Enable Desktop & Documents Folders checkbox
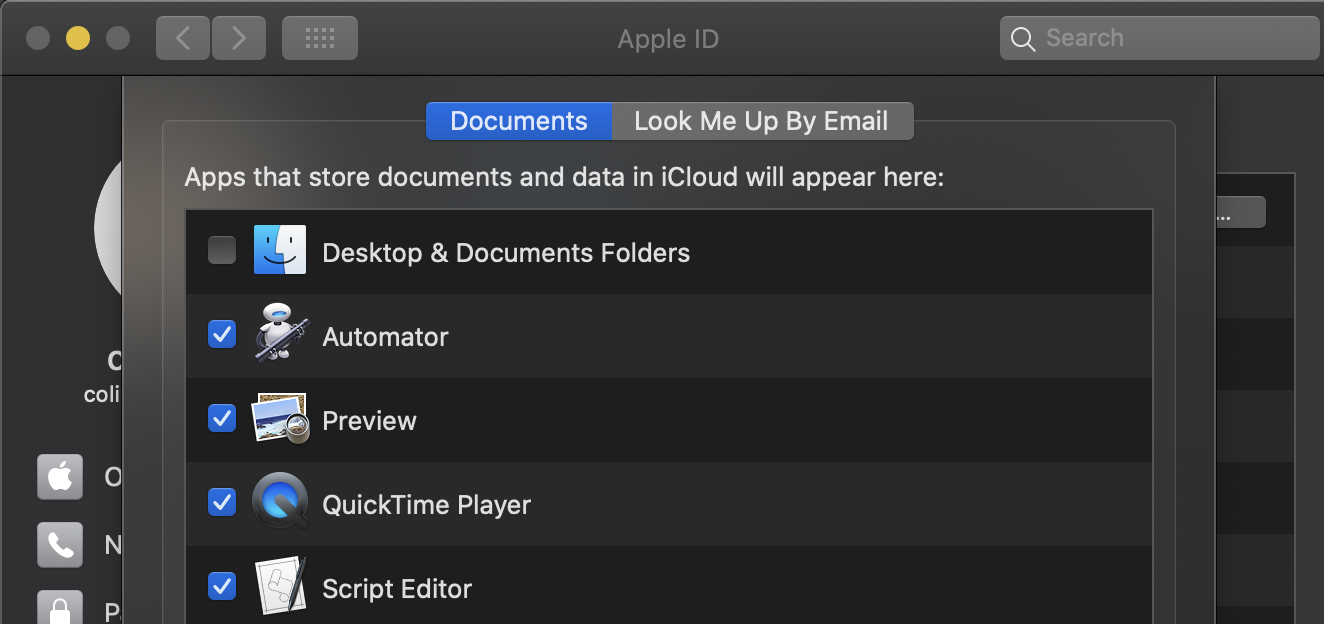This screenshot has height=624, width=1324. click(222, 250)
